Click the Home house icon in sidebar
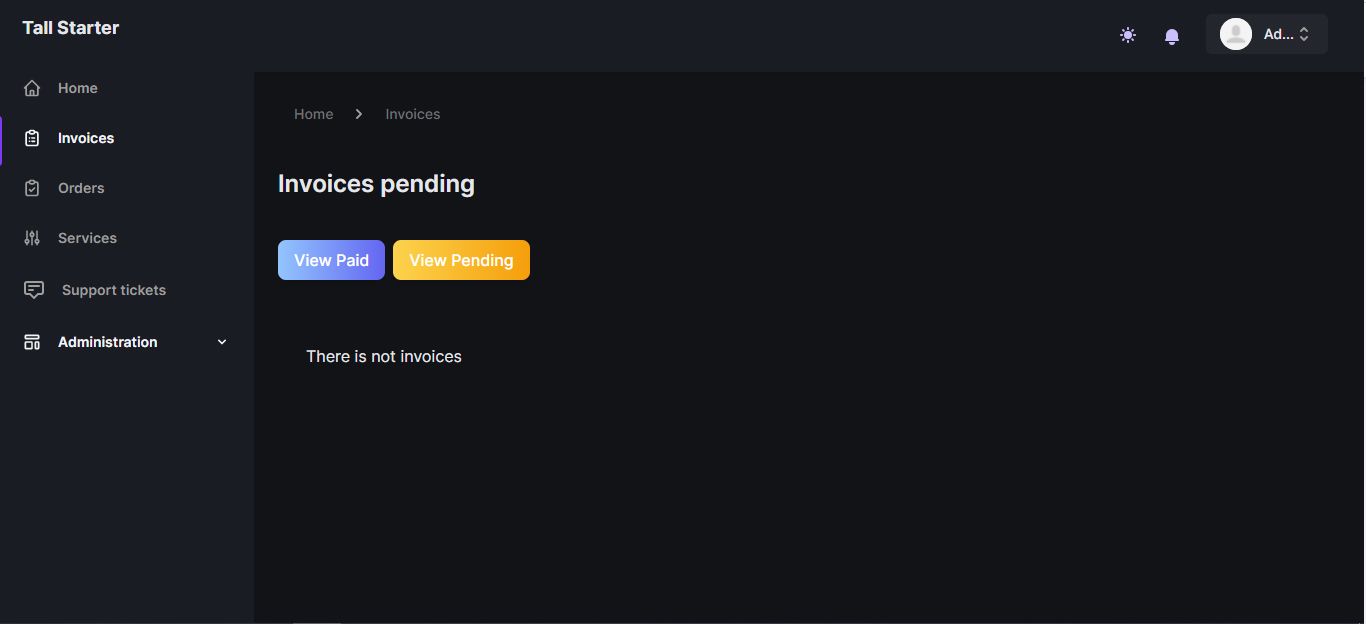Viewport: 1366px width, 624px height. coord(32,88)
